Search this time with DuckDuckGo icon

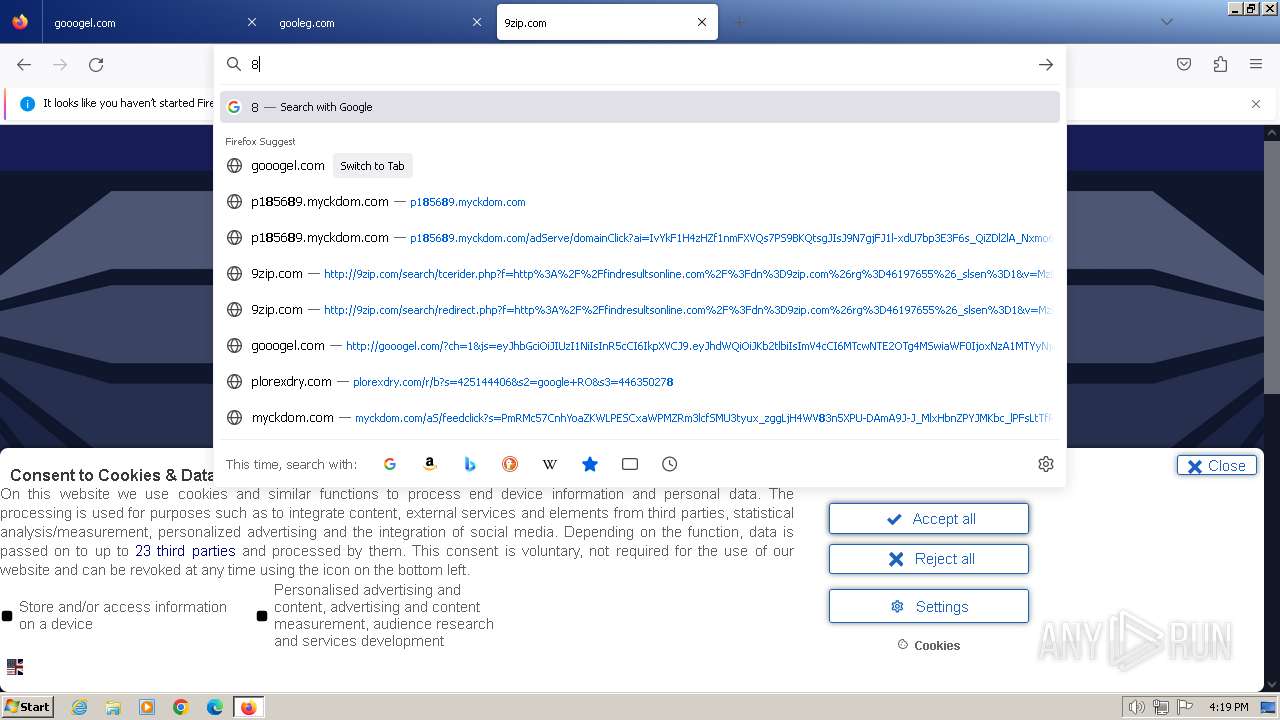(510, 464)
